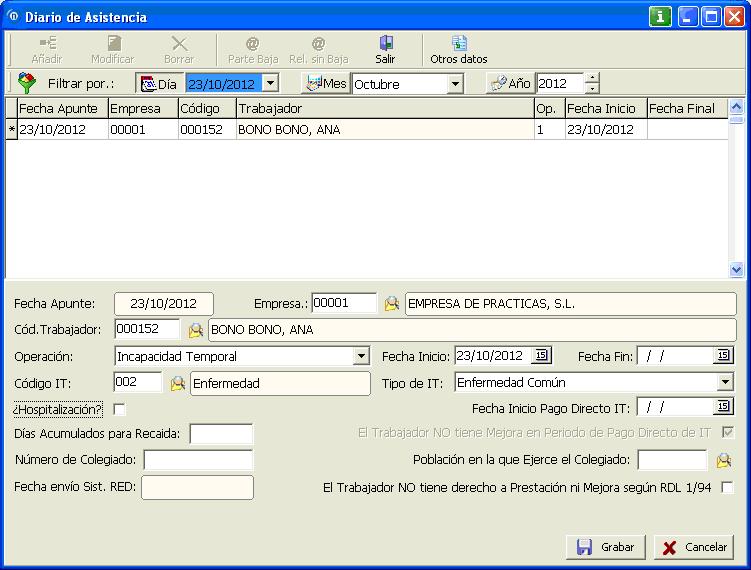Decrease the year 2012 spinner

tap(592, 88)
